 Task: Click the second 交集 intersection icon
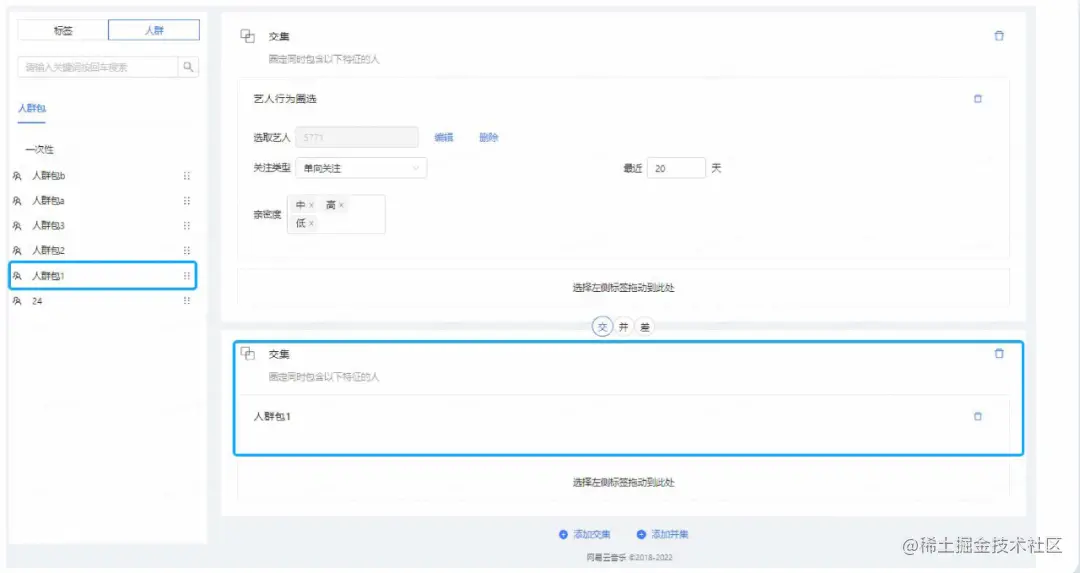(247, 354)
